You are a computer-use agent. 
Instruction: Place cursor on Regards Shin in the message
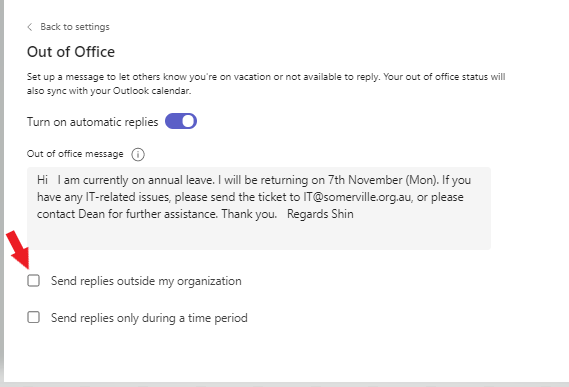pos(320,214)
